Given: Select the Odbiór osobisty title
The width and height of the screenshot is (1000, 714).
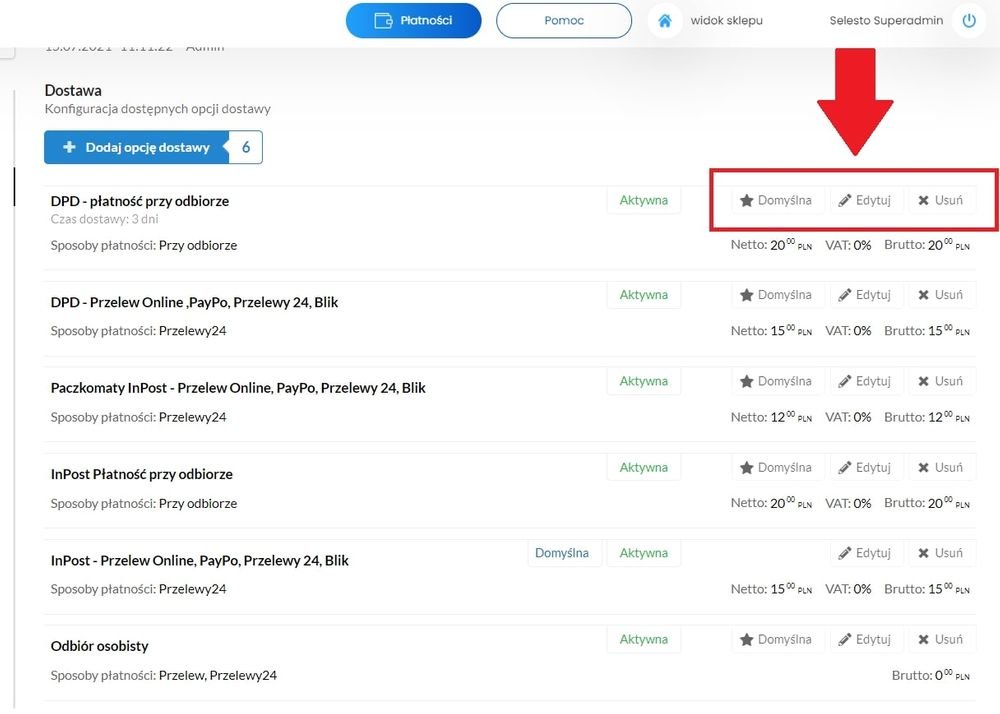Looking at the screenshot, I should [99, 646].
